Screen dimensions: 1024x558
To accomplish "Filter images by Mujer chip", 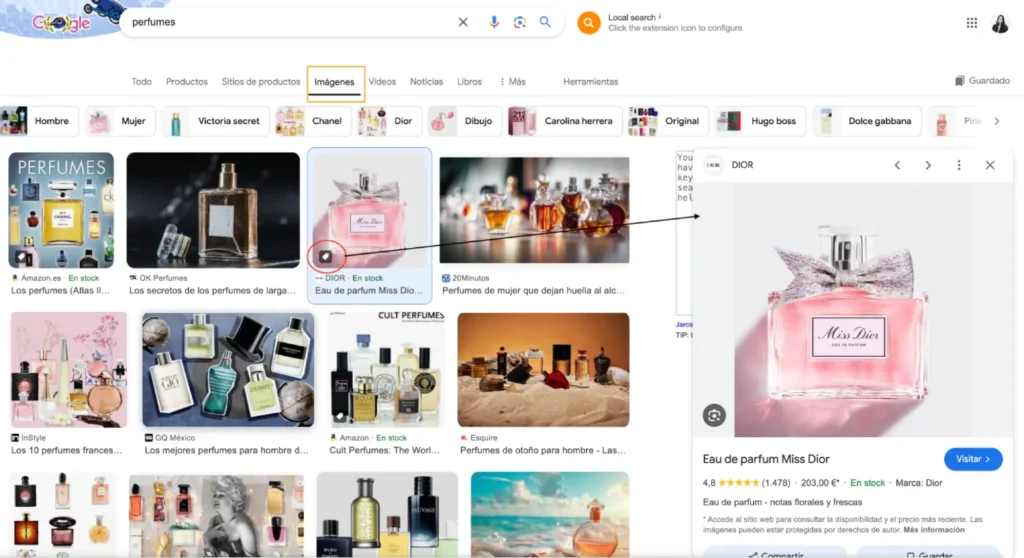I will pos(120,121).
